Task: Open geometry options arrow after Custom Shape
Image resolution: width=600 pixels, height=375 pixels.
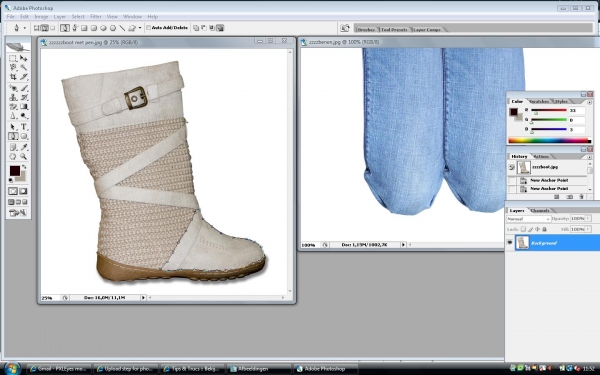Action: click(140, 28)
